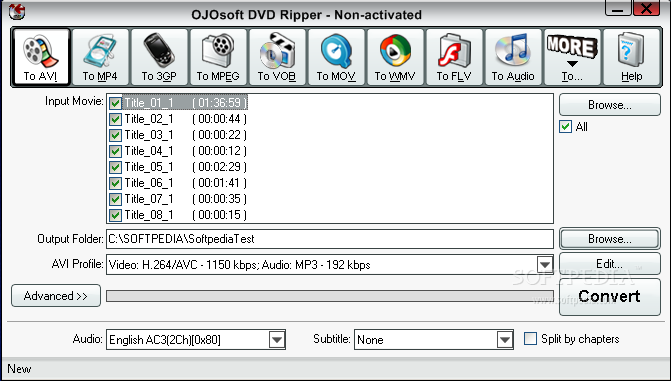The width and height of the screenshot is (671, 381).
Task: Uncheck the Title_08_1 checkbox
Action: click(115, 215)
